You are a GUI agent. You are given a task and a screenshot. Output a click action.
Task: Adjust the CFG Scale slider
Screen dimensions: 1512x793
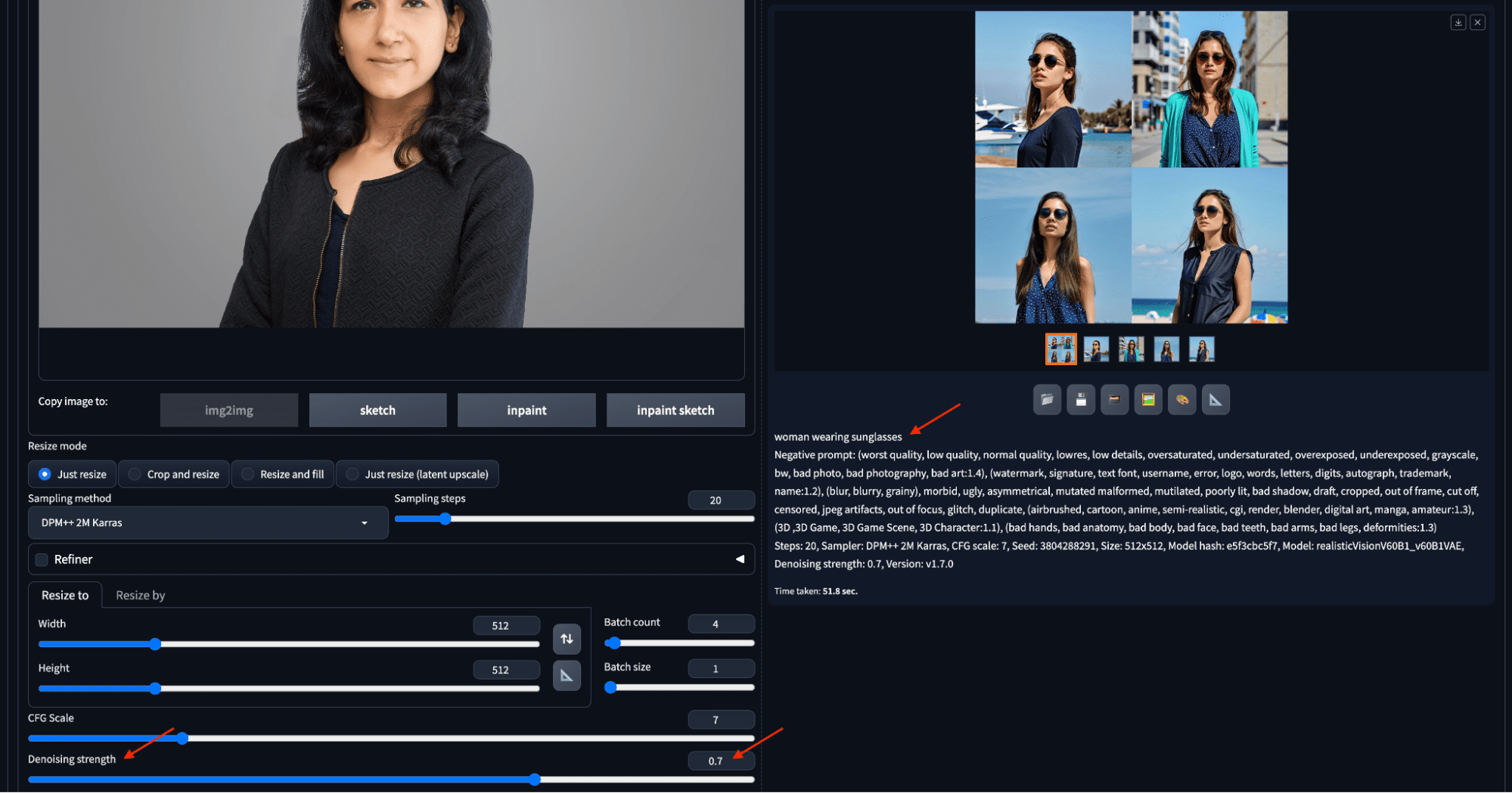pyautogui.click(x=391, y=739)
